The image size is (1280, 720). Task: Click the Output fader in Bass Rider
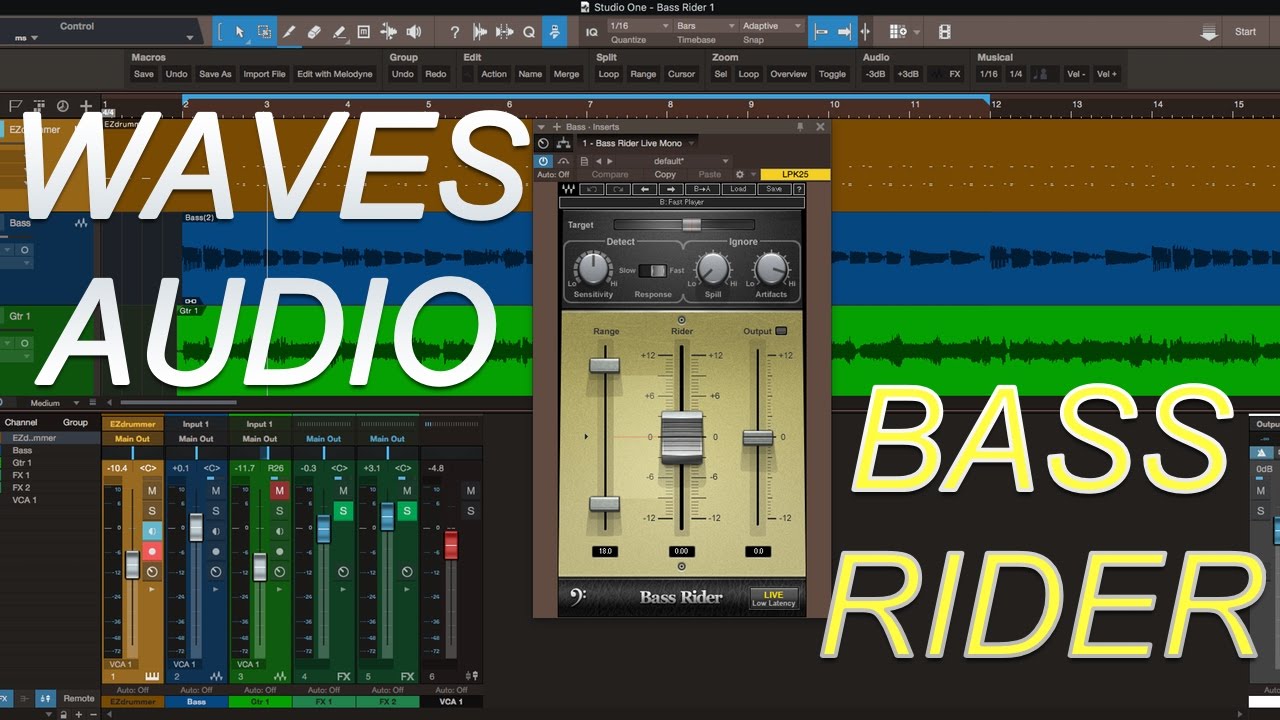point(758,437)
